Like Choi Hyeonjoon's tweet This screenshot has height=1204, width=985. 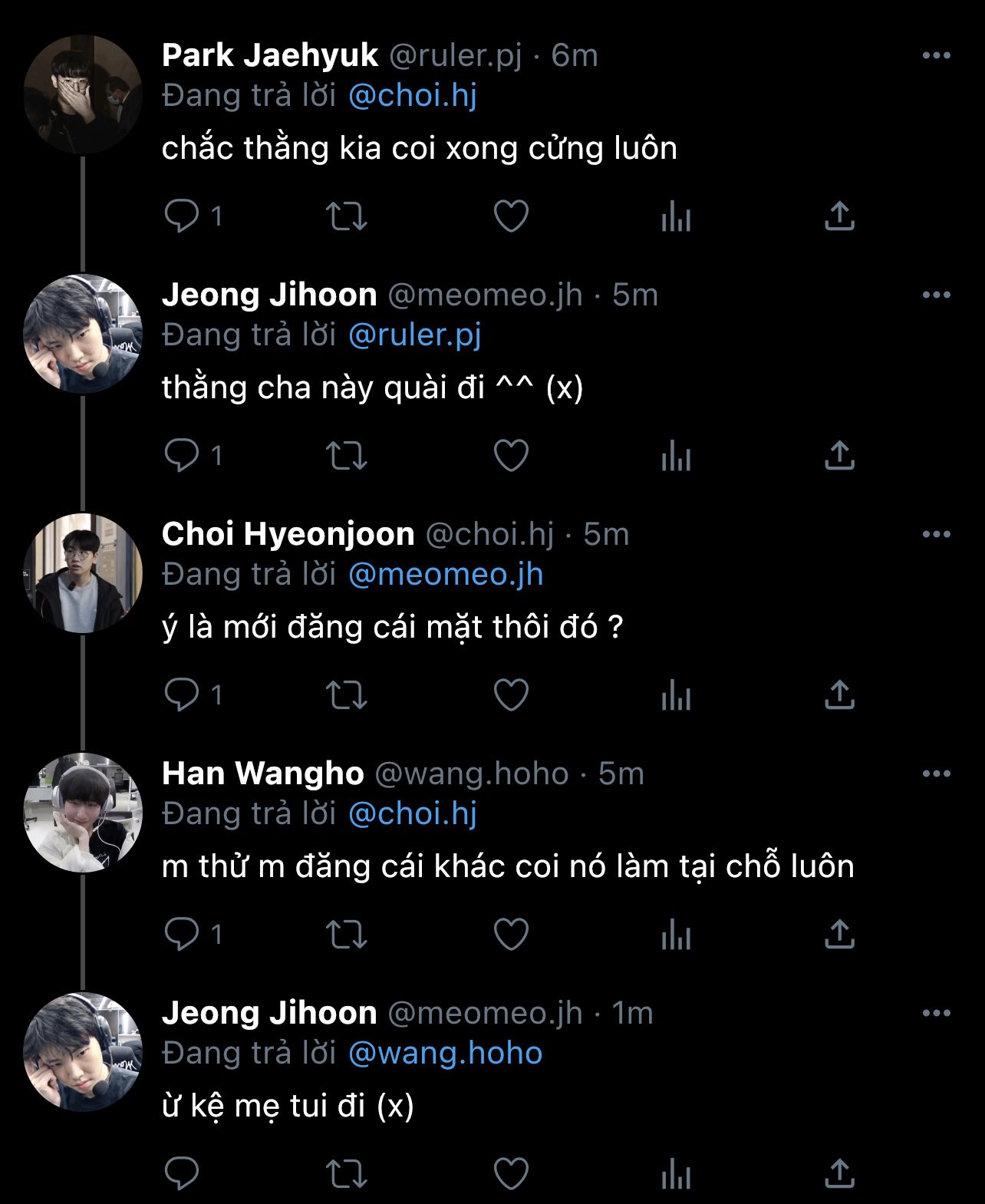(511, 695)
